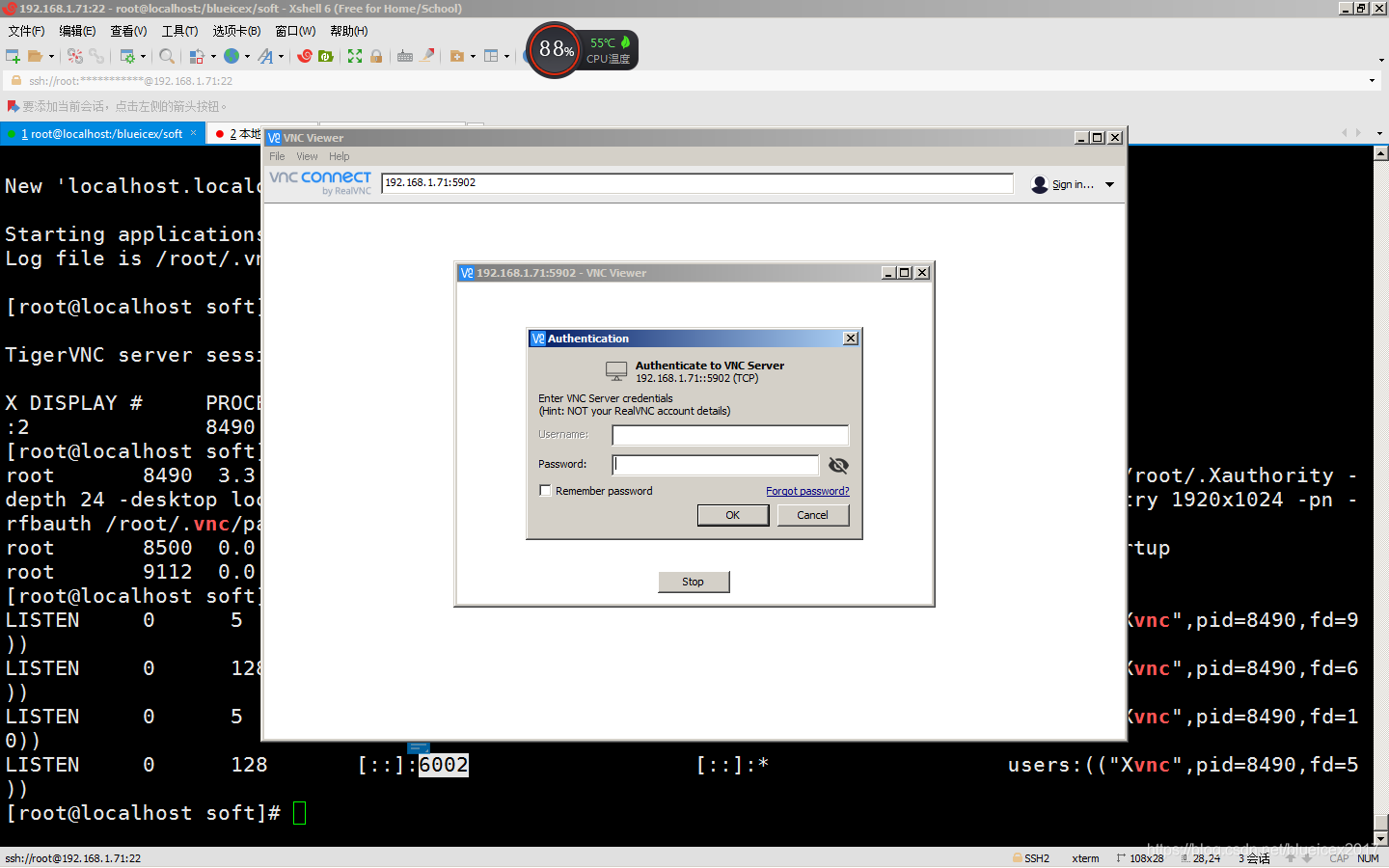Expand the window layout dropdown arrow
Image resolution: width=1389 pixels, height=868 pixels.
click(x=506, y=56)
